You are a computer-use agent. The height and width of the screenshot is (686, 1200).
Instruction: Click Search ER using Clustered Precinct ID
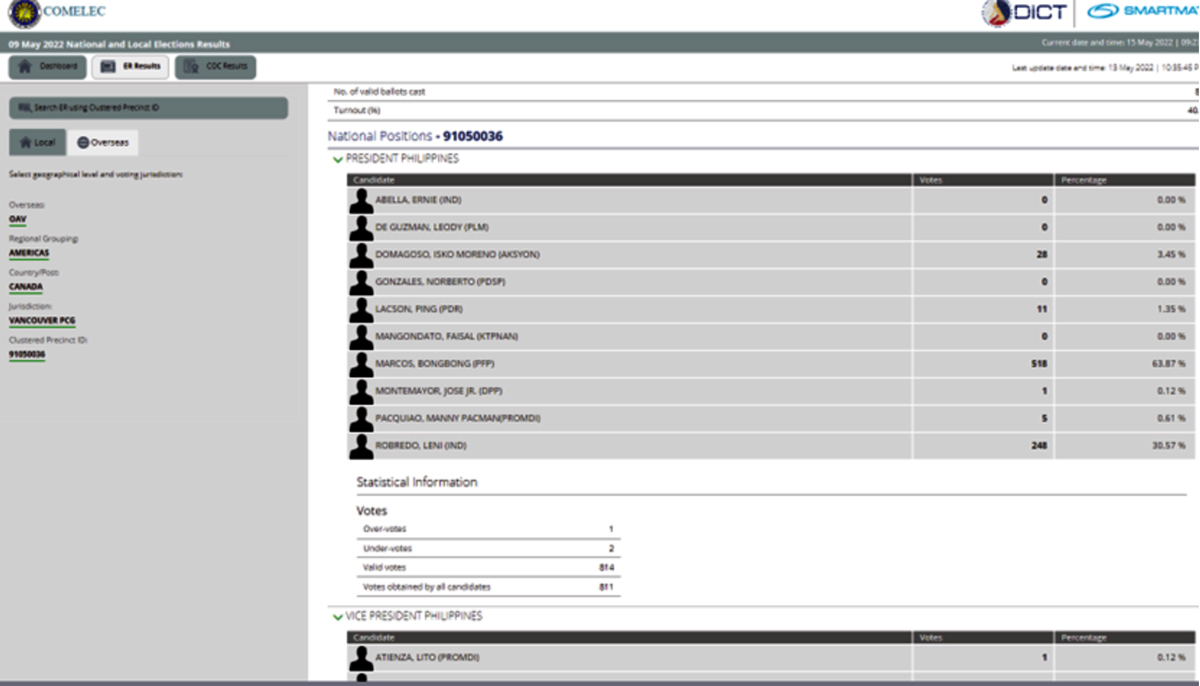click(x=148, y=108)
